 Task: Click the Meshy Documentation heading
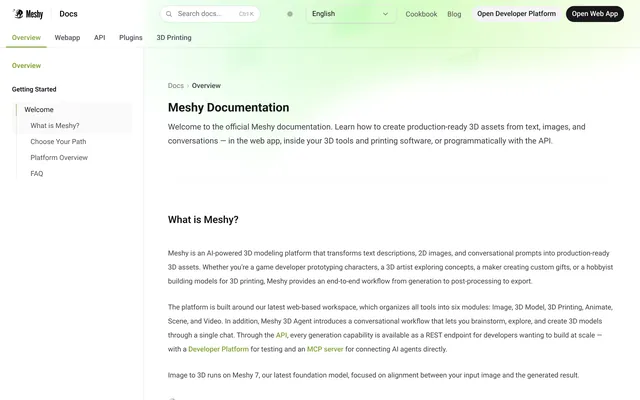click(229, 107)
